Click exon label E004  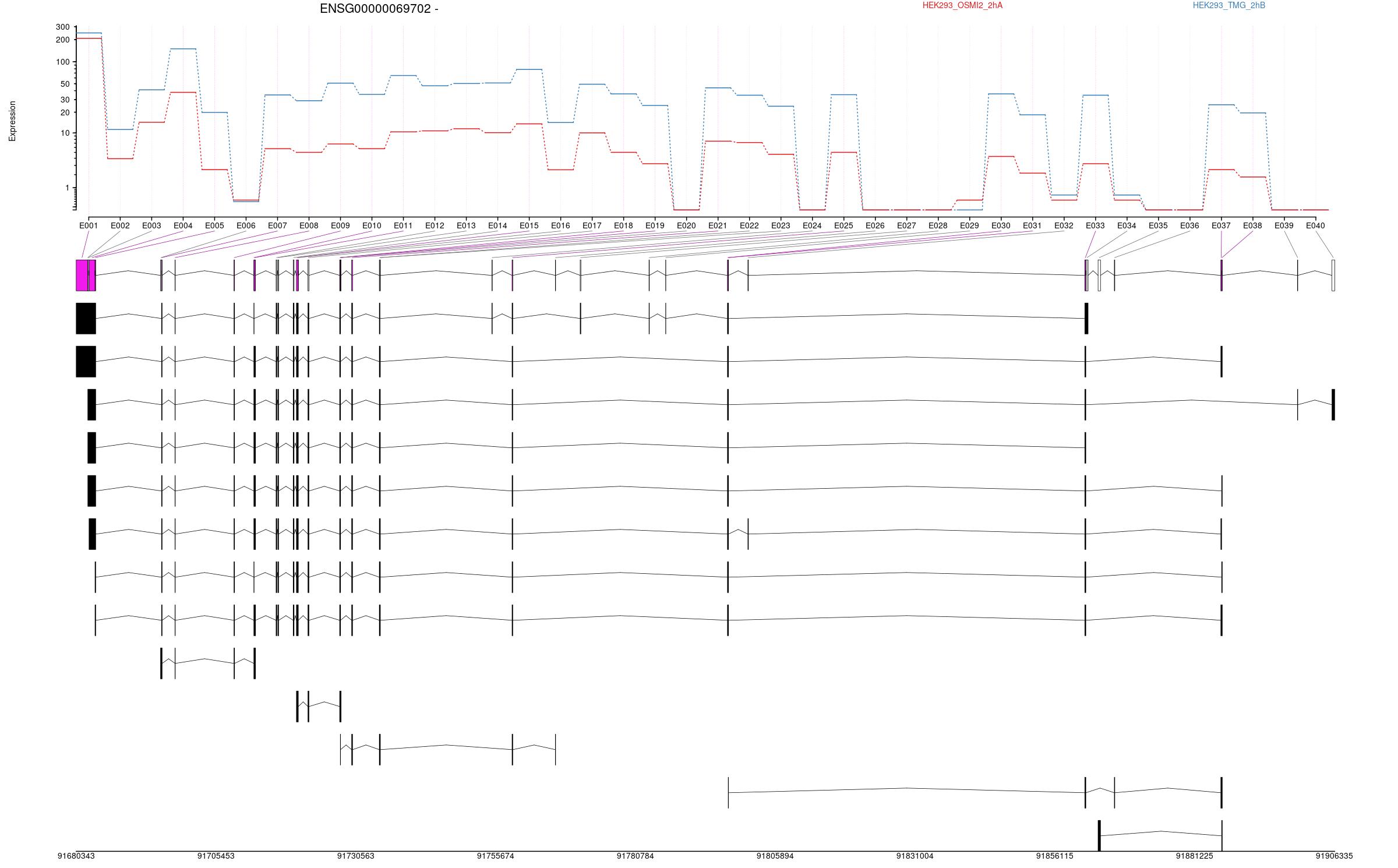point(183,225)
